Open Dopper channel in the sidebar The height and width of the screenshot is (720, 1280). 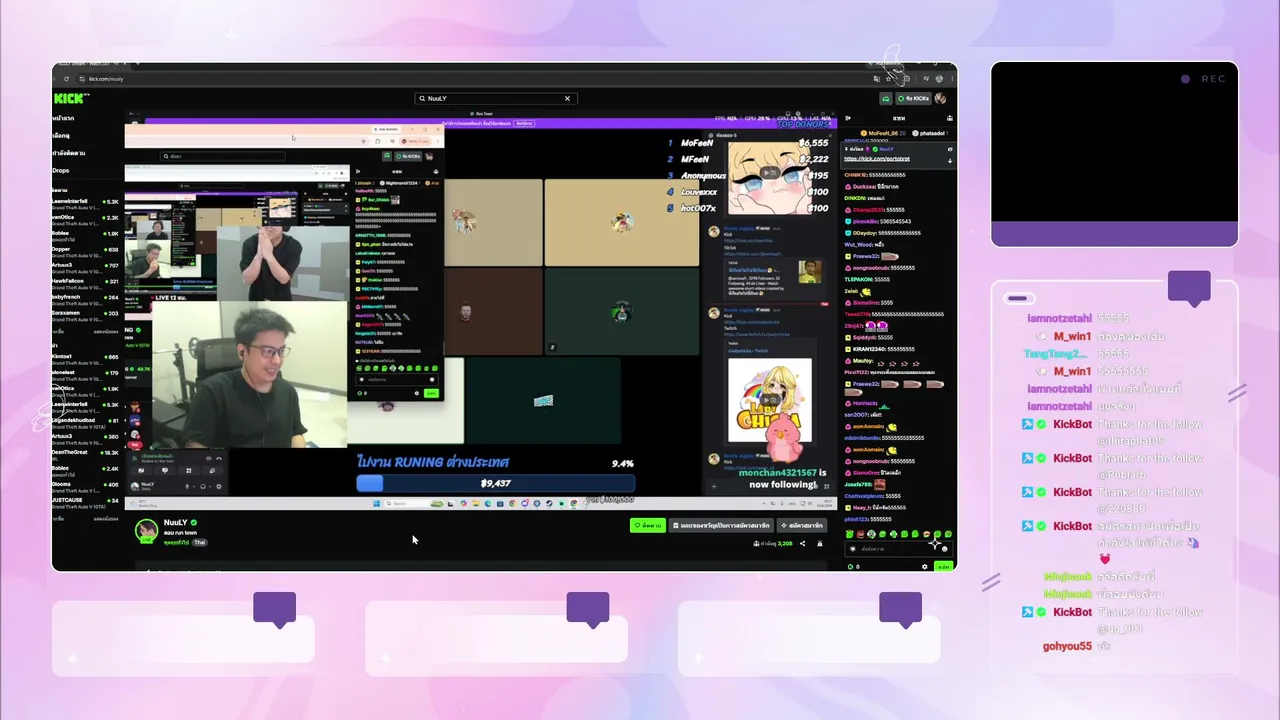point(85,251)
